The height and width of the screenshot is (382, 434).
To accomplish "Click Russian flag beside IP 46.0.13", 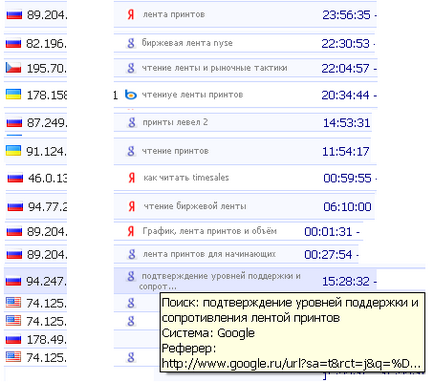I will pyautogui.click(x=15, y=178).
